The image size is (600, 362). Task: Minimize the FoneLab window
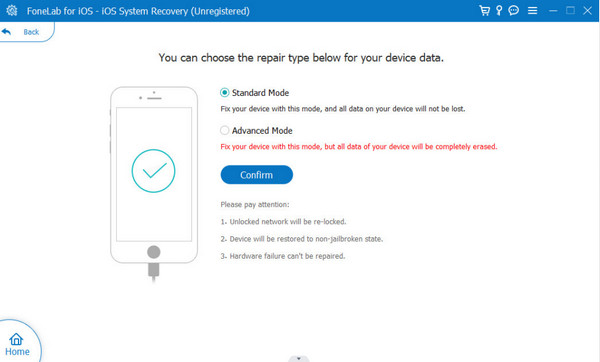pos(553,11)
